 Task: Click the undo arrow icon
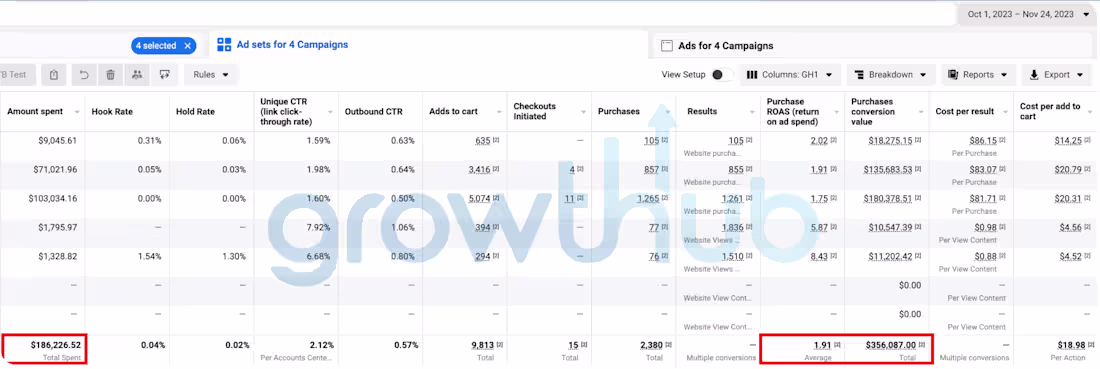pos(83,74)
